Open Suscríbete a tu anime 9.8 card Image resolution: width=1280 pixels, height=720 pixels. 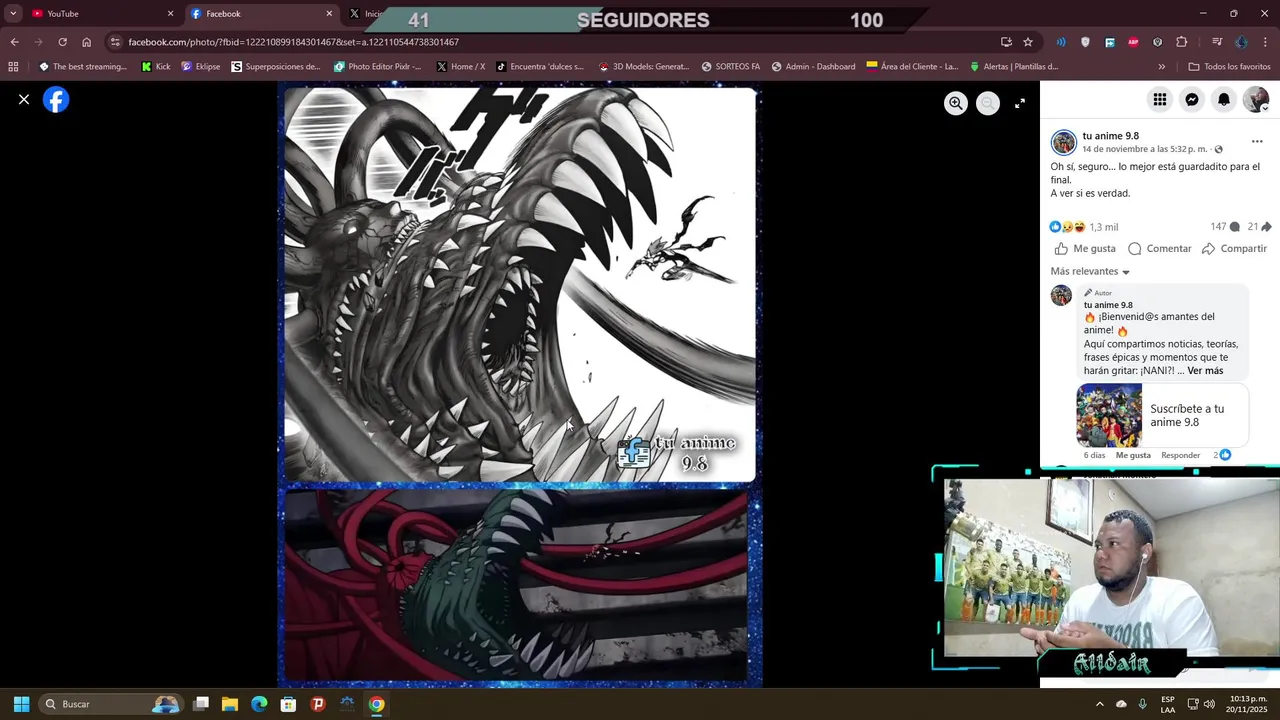[x=1162, y=415]
